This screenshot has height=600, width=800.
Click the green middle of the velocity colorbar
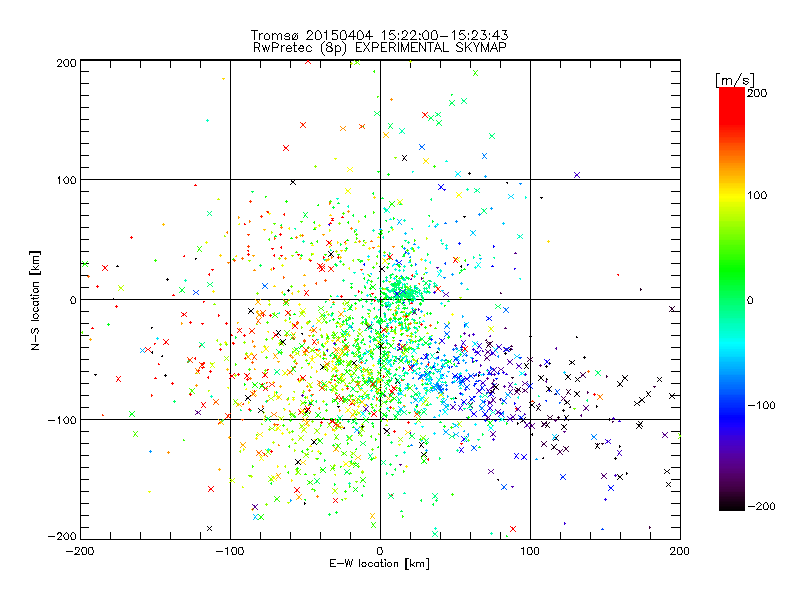pos(732,276)
